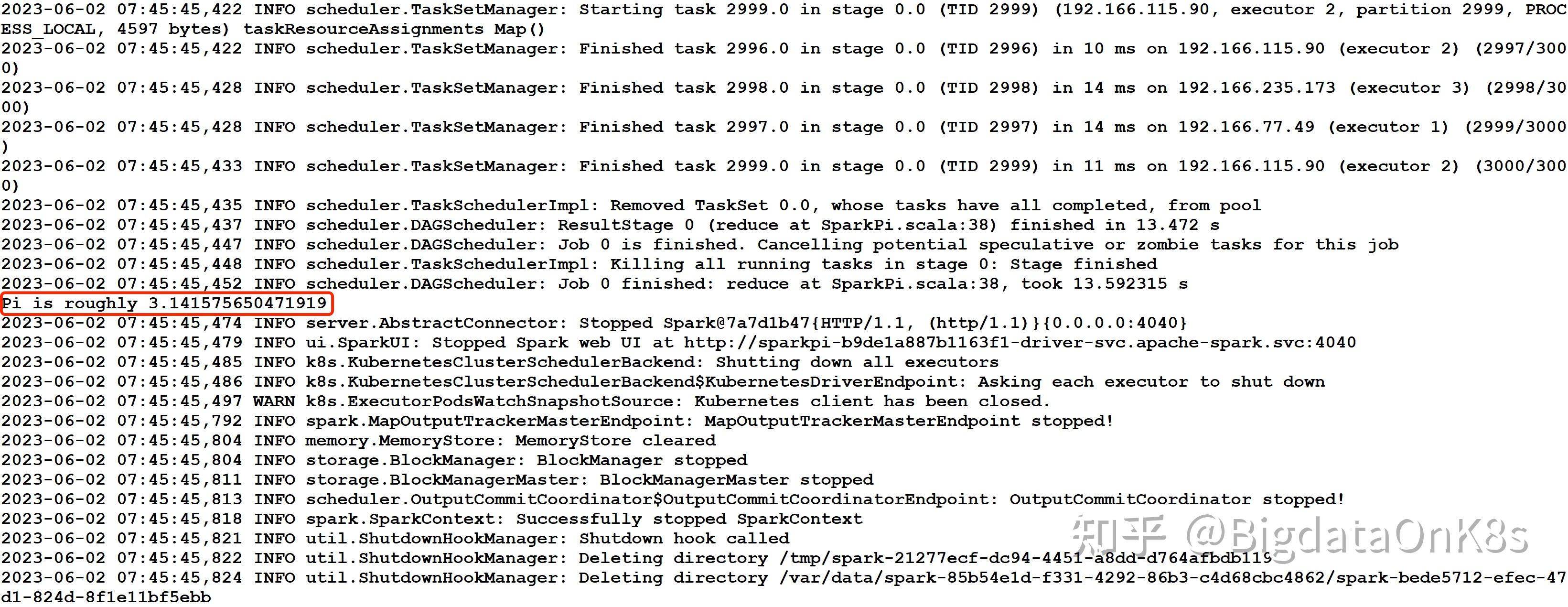The width and height of the screenshot is (1568, 607).
Task: Click the Spark web UI URL with port 4040
Action: click(x=1020, y=343)
